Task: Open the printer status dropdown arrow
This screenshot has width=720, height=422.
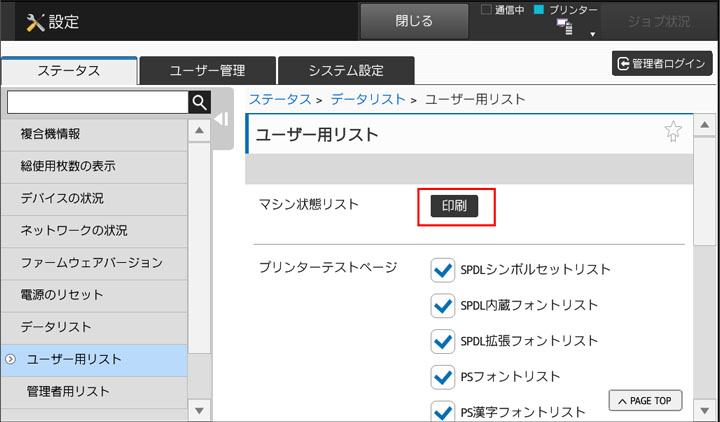Action: tap(592, 34)
